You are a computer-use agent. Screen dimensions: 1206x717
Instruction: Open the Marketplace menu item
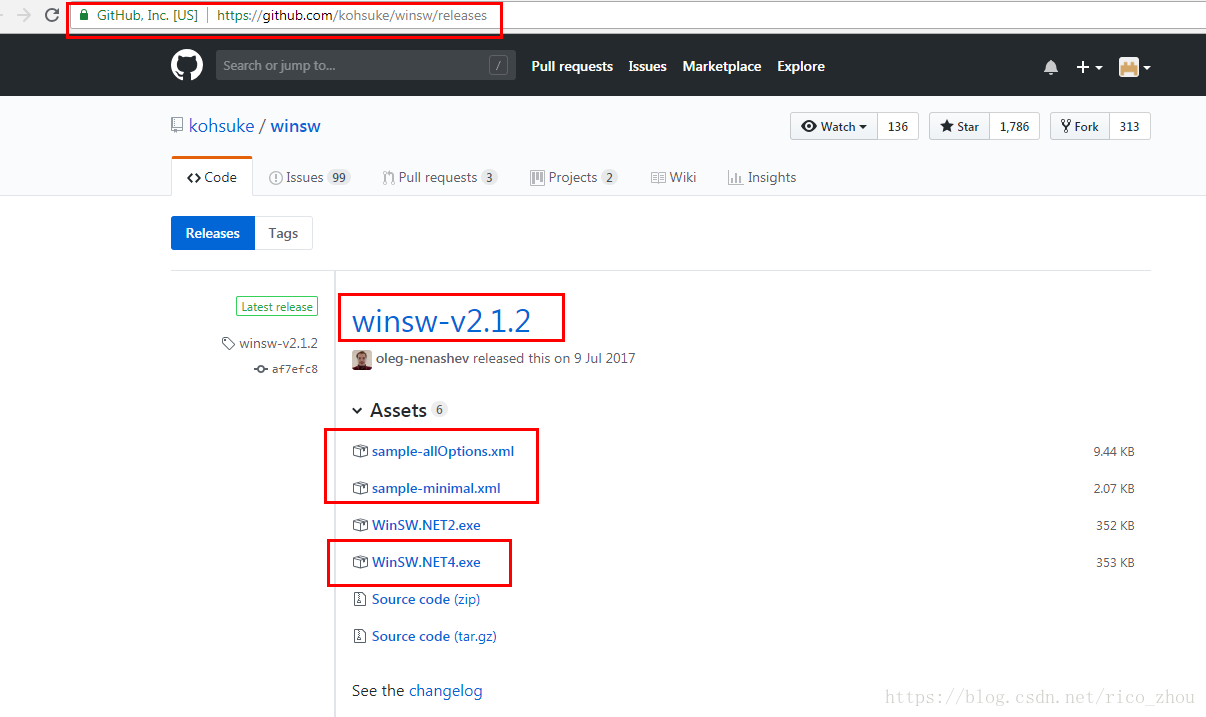722,66
